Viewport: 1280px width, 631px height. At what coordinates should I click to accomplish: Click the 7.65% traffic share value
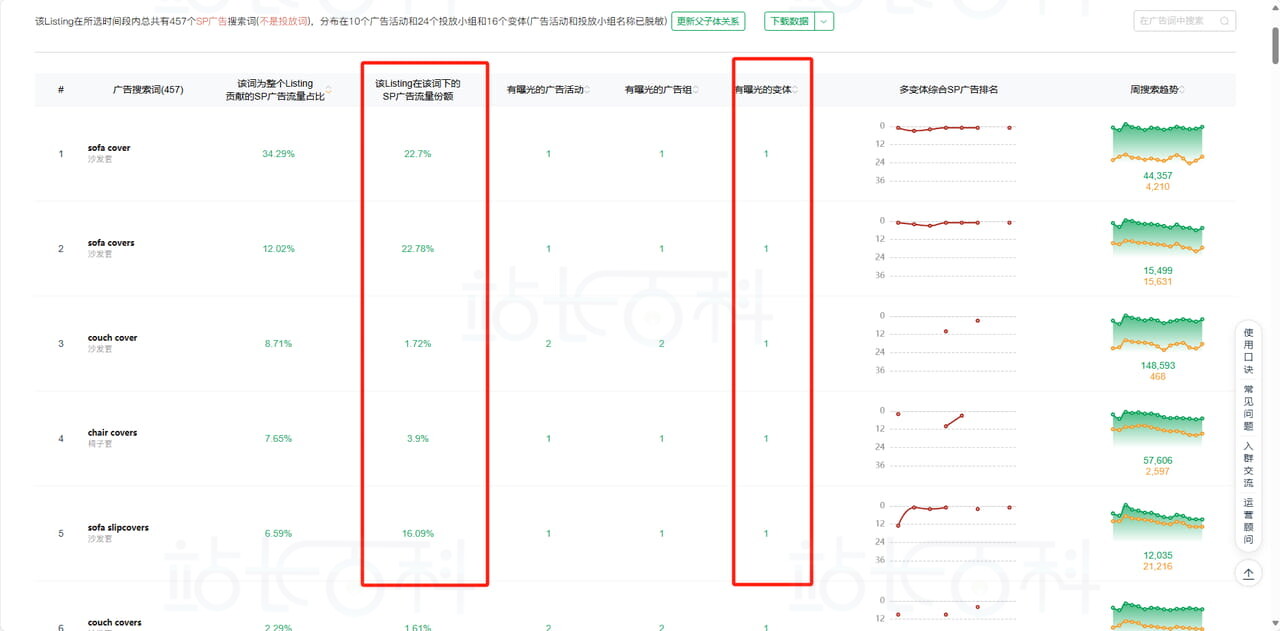tap(278, 439)
